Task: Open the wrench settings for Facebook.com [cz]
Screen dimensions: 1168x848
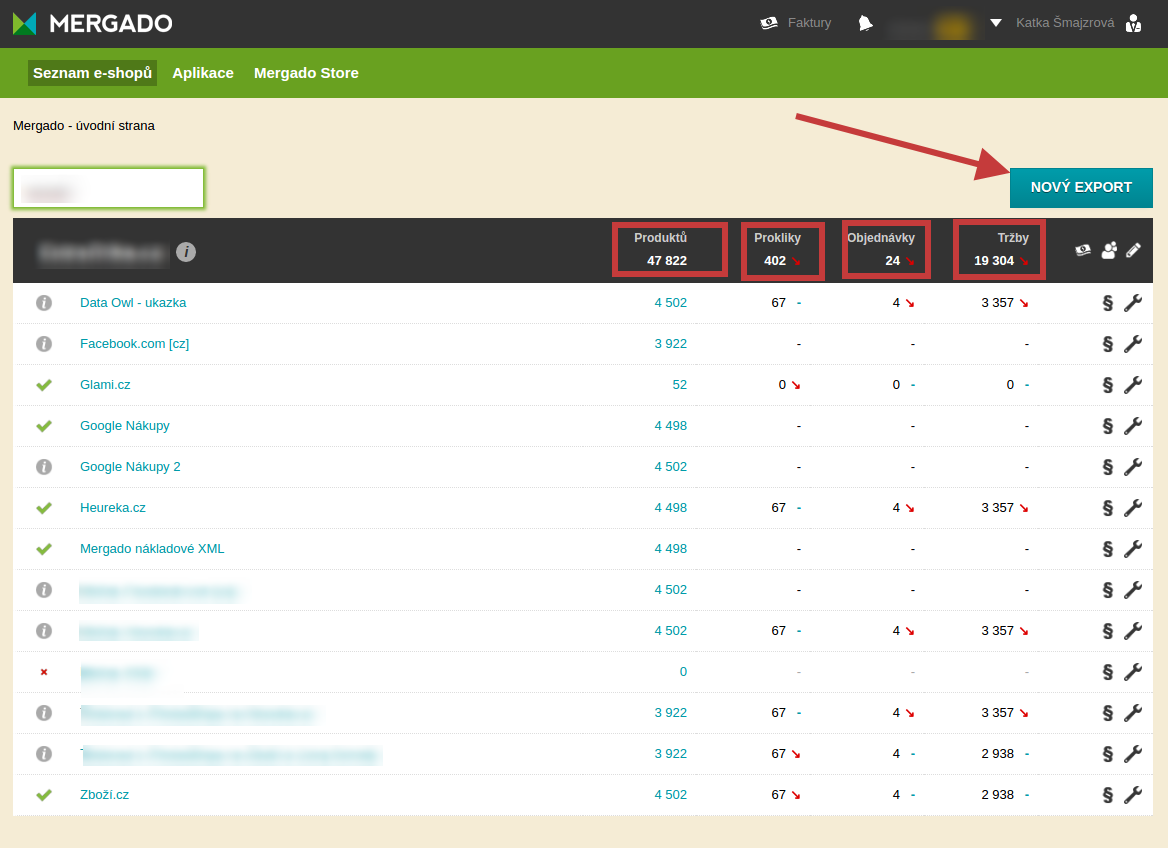Action: click(1133, 344)
